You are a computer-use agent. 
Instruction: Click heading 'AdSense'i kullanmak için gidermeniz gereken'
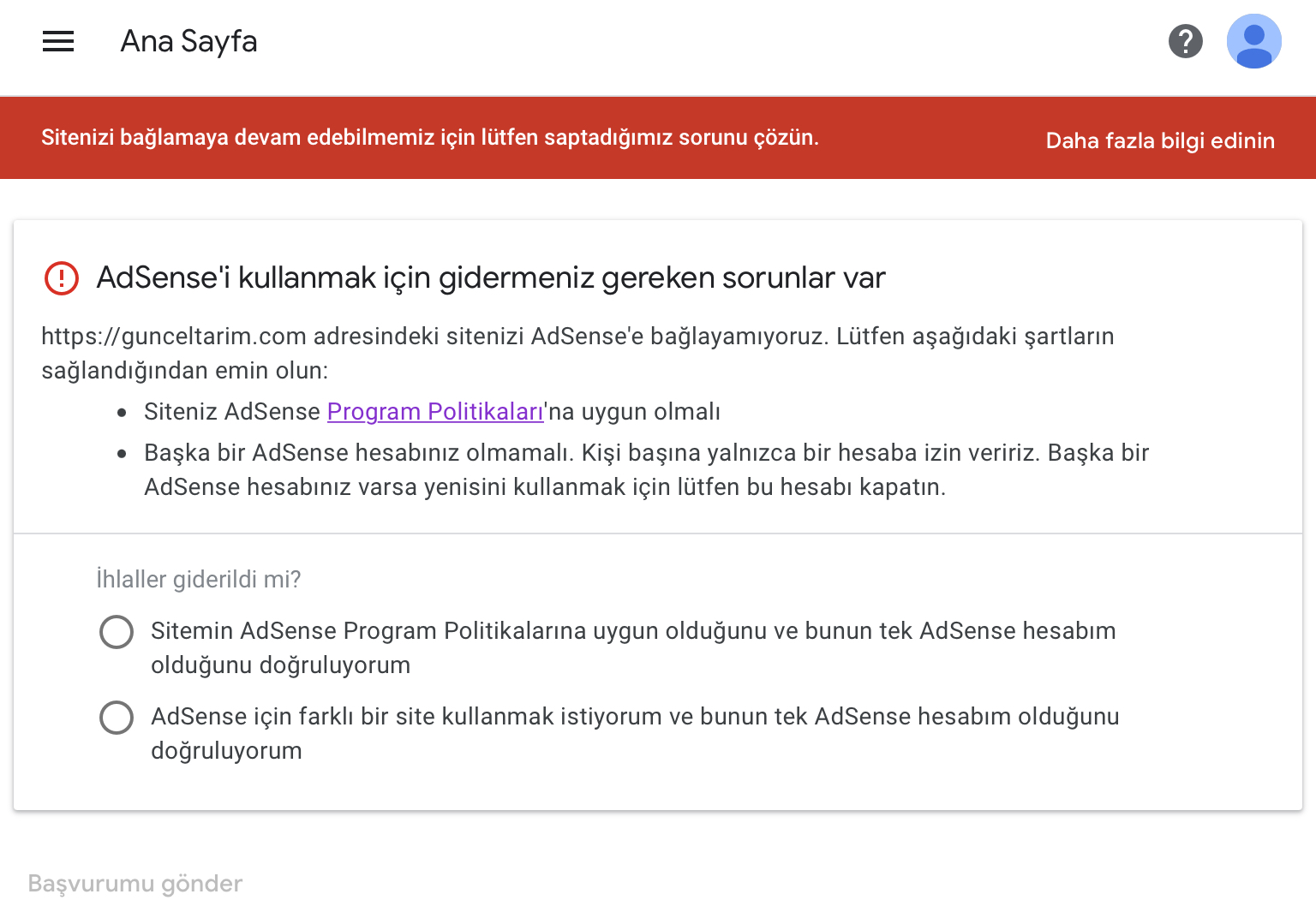(x=491, y=277)
